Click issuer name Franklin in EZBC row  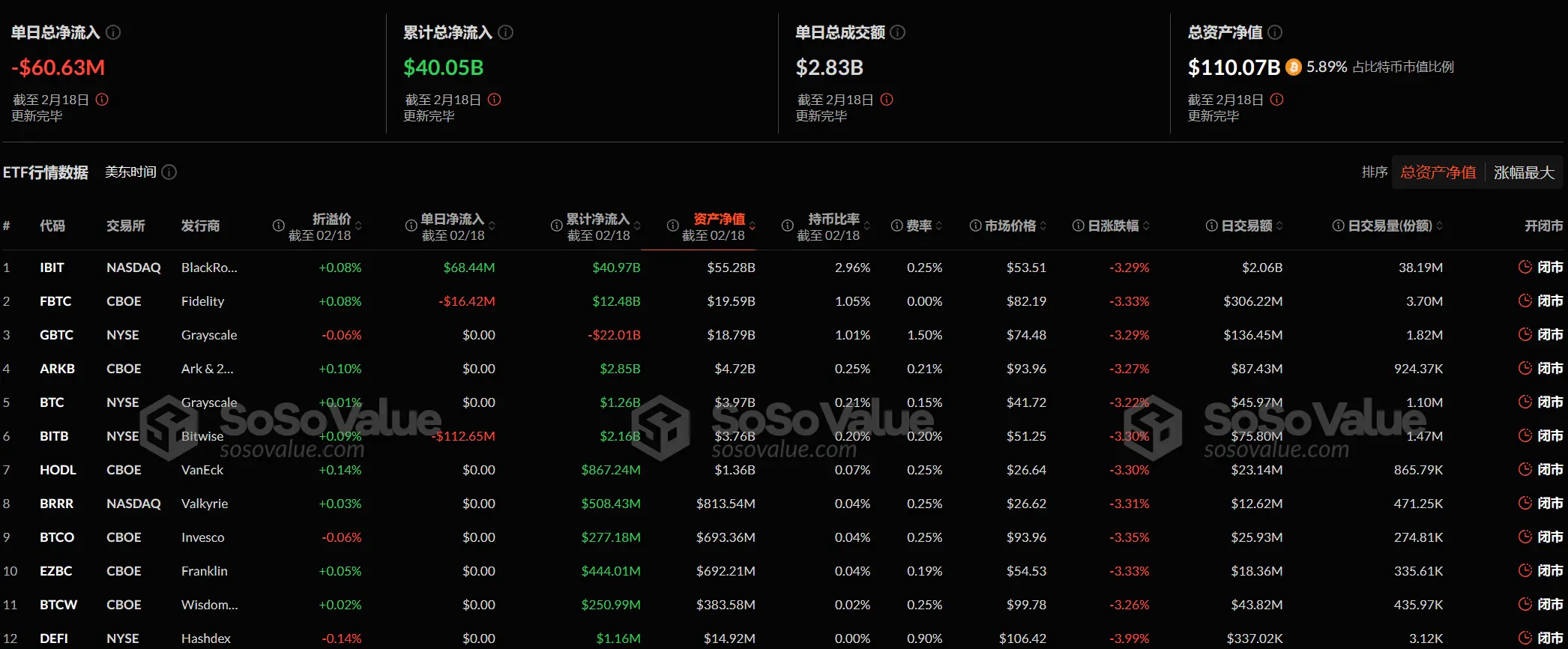(x=204, y=571)
